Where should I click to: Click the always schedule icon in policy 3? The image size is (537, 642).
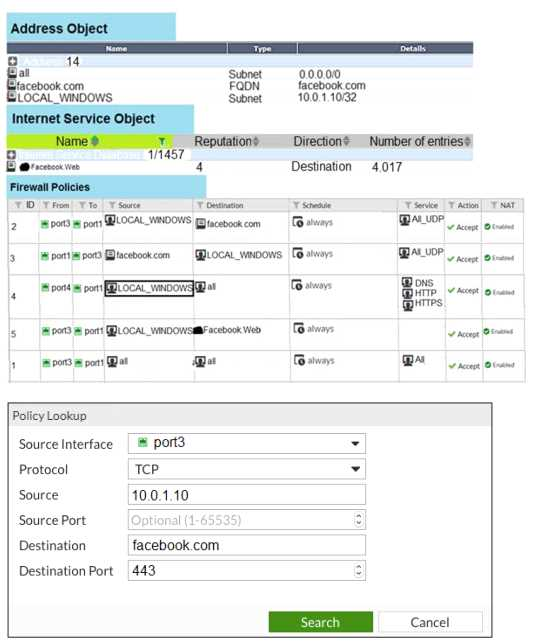click(298, 253)
